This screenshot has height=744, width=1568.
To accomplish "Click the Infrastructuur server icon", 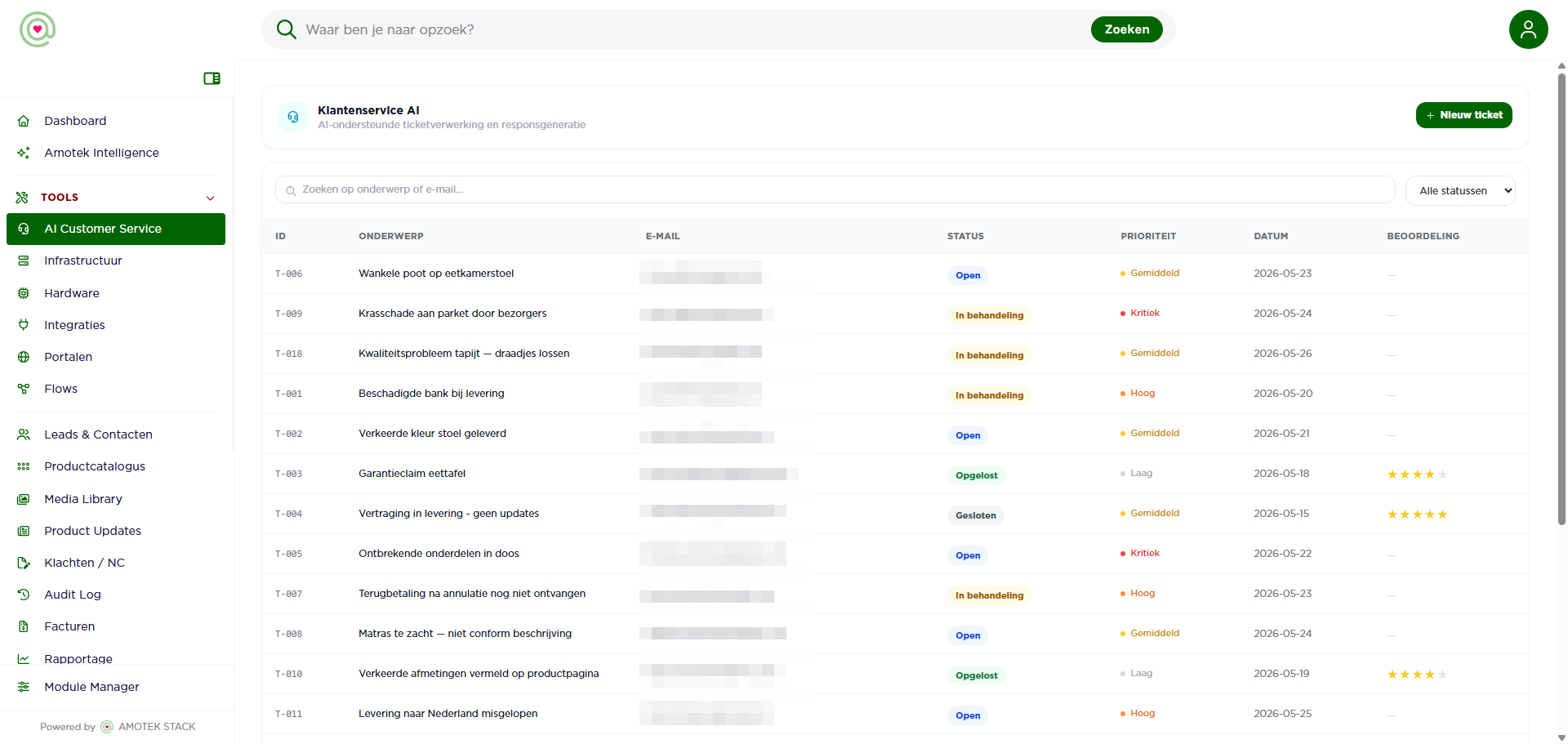I will click(x=24, y=261).
